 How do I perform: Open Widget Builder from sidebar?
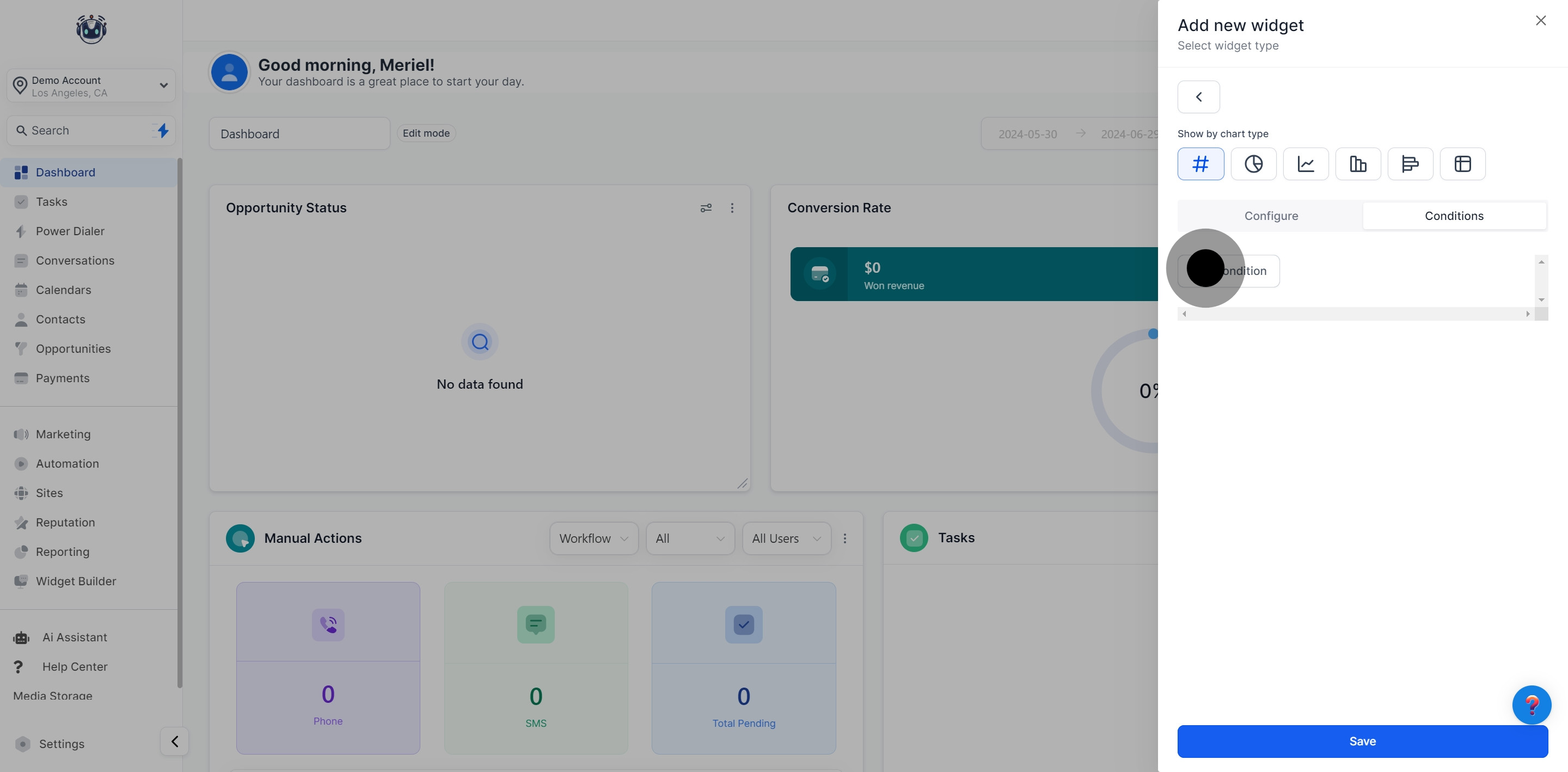click(76, 581)
